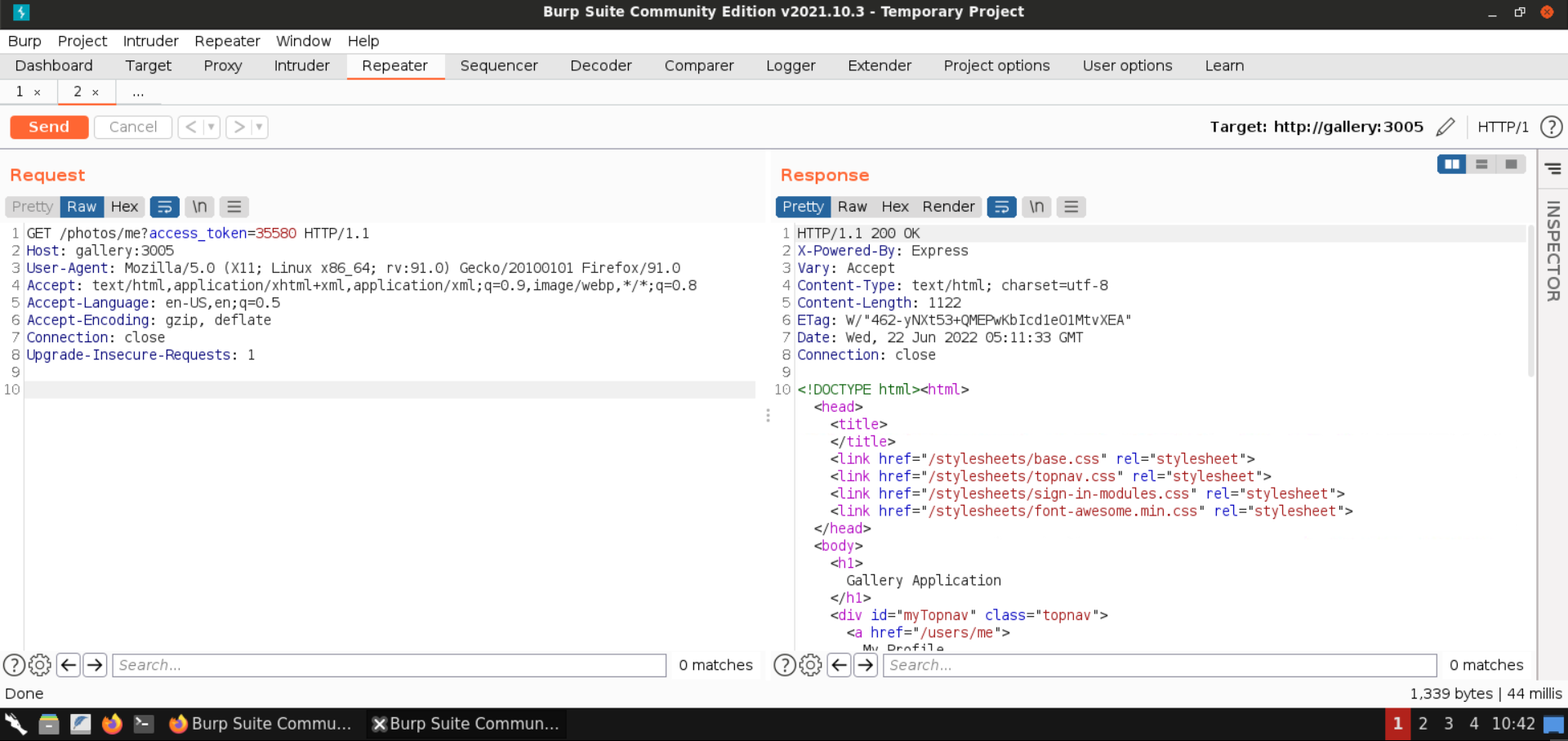Toggle non-printable characters in the request

click(x=199, y=207)
